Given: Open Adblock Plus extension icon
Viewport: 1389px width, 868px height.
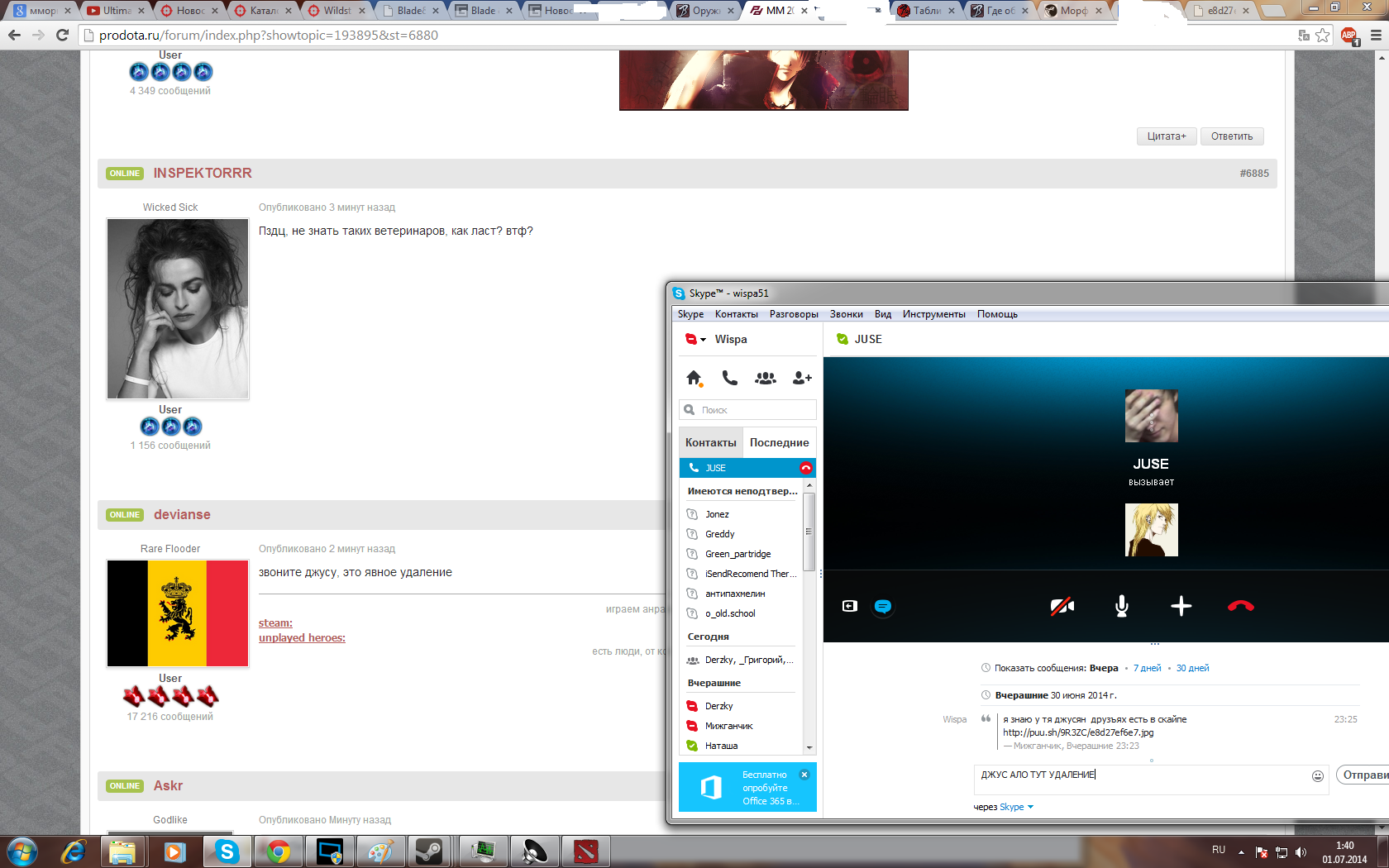Looking at the screenshot, I should [x=1349, y=35].
